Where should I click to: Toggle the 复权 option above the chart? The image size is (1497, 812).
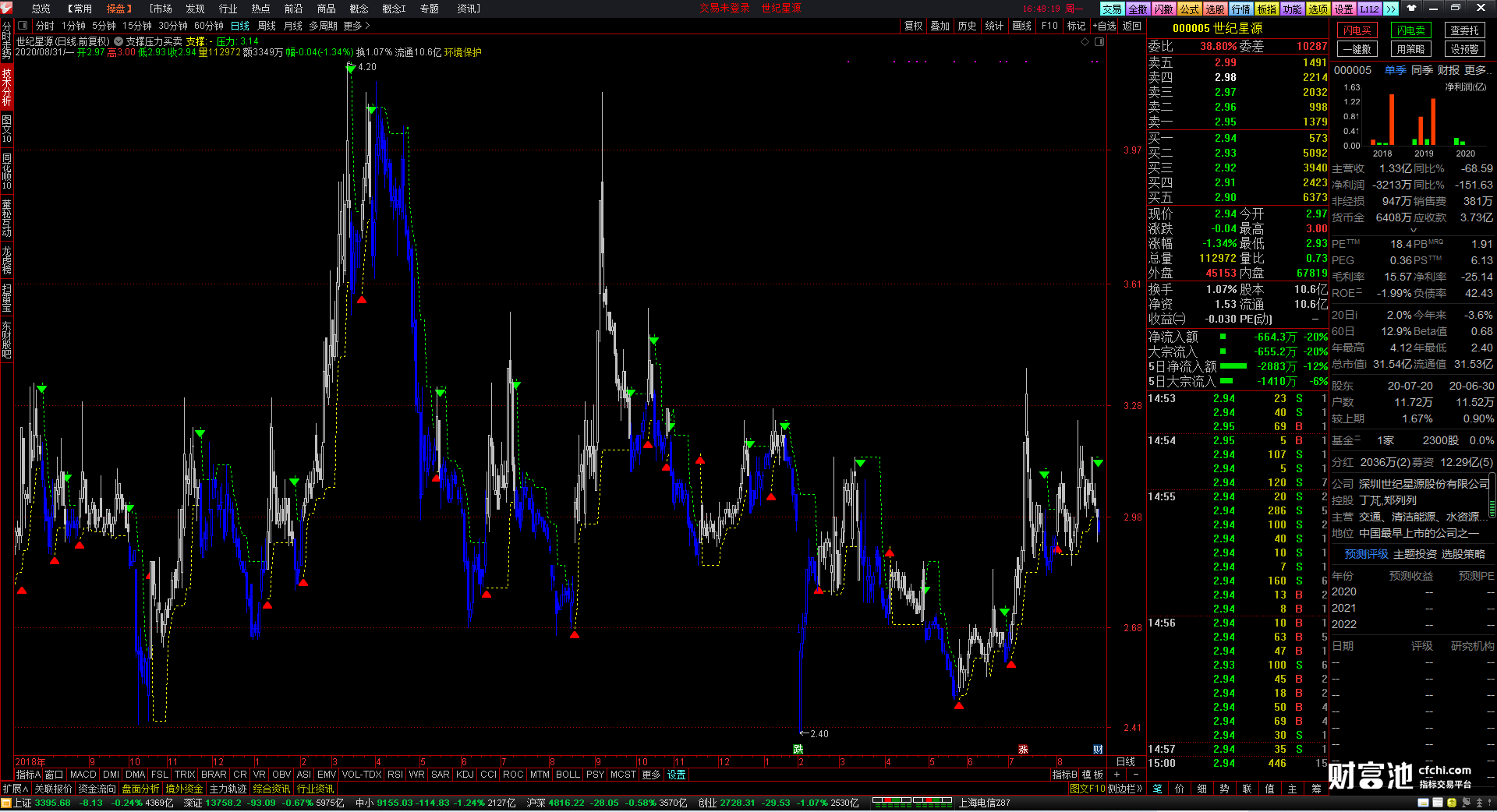coord(913,26)
